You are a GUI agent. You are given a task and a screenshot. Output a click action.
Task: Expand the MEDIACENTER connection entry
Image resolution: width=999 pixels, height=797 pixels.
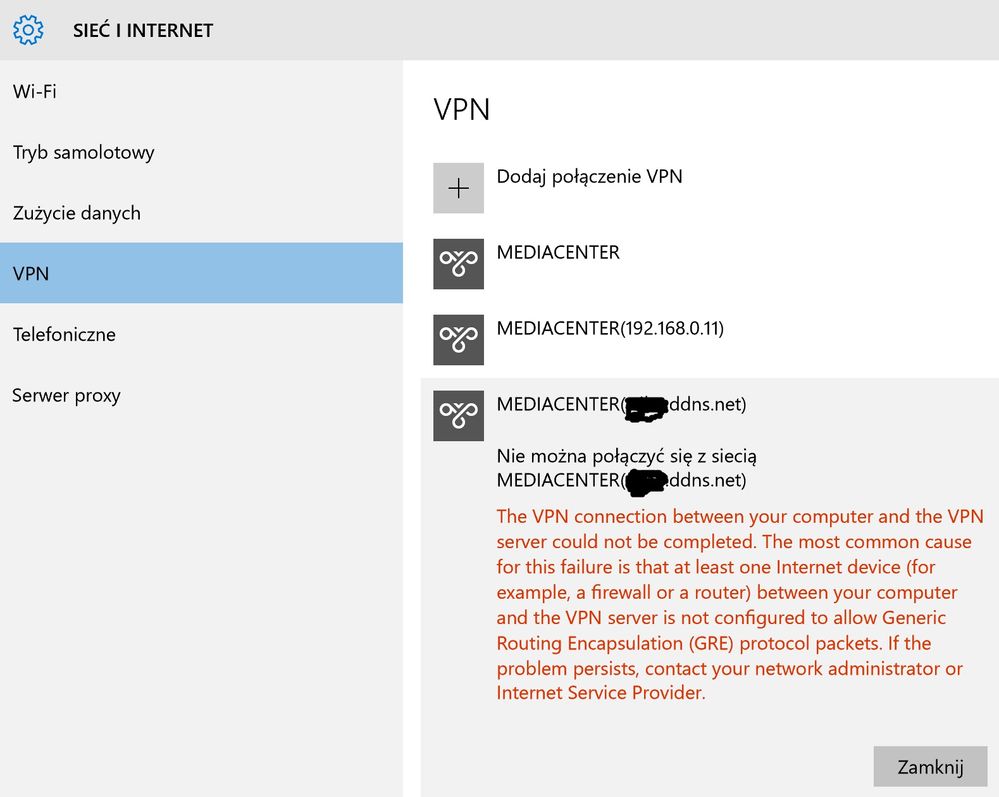click(558, 252)
